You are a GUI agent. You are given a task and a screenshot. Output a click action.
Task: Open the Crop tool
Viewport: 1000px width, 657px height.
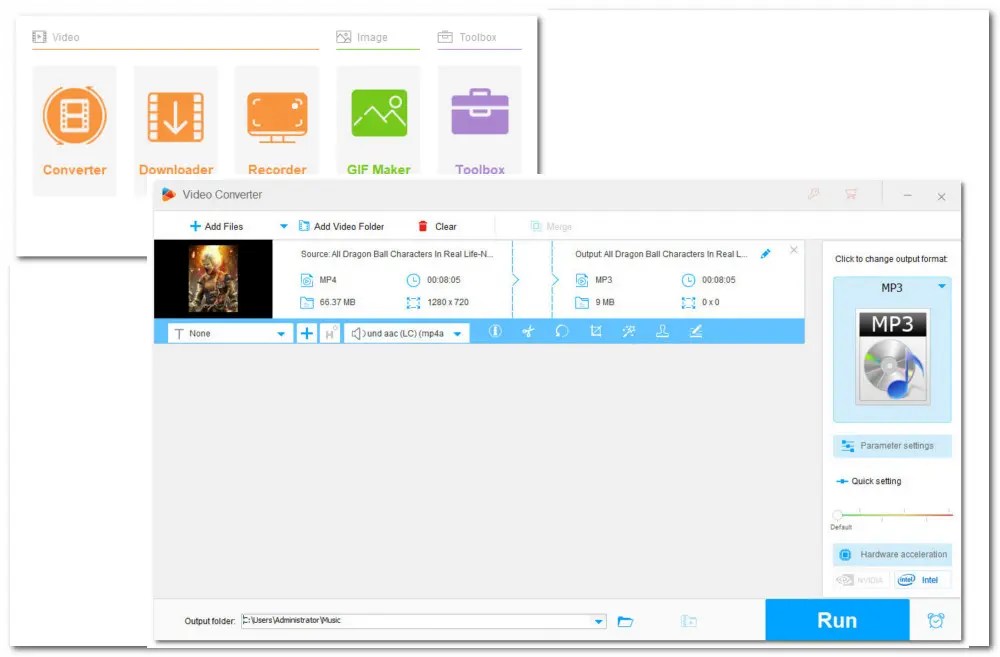point(596,331)
